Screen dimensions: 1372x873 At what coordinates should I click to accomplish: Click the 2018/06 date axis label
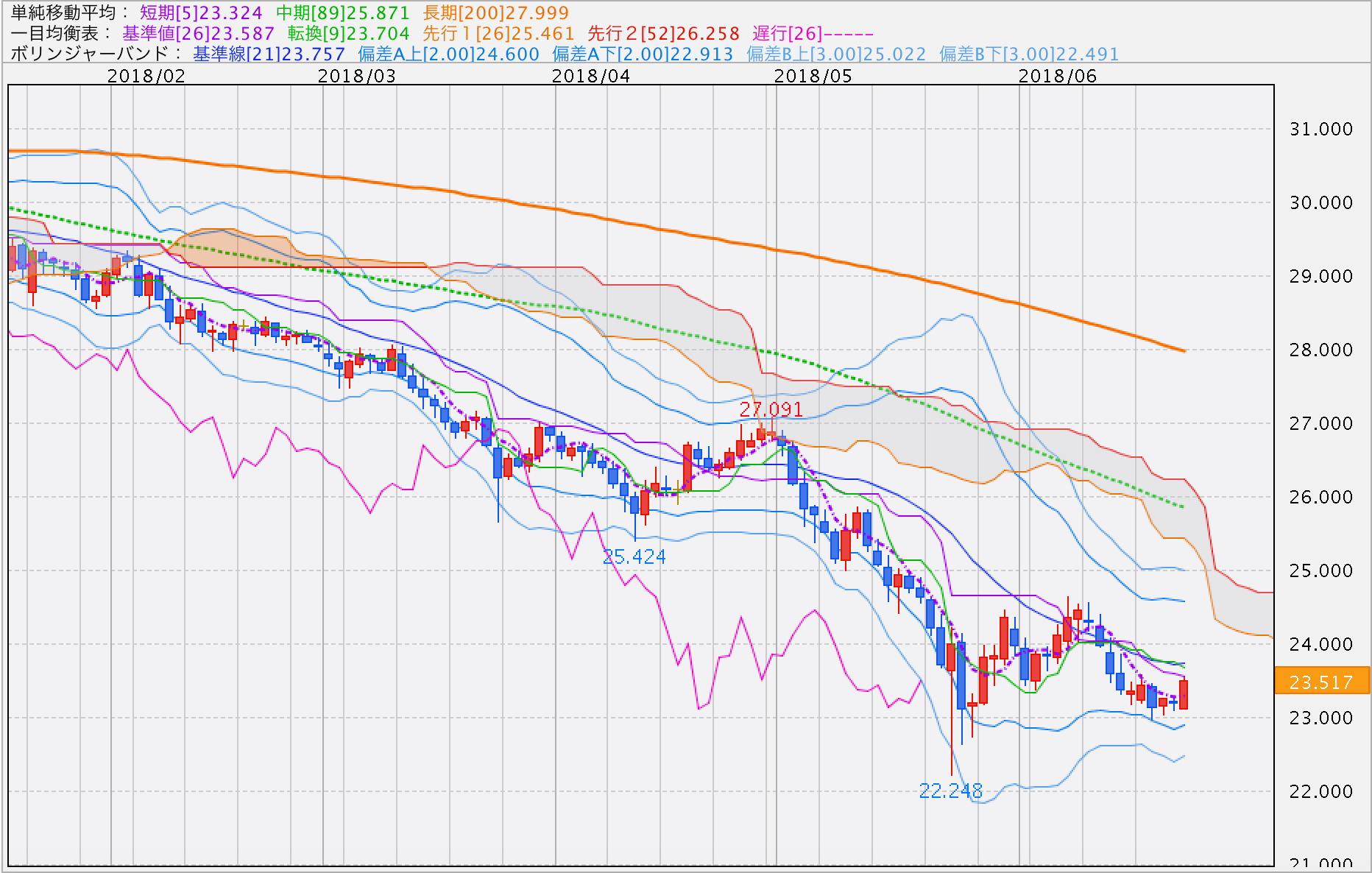click(x=1058, y=76)
